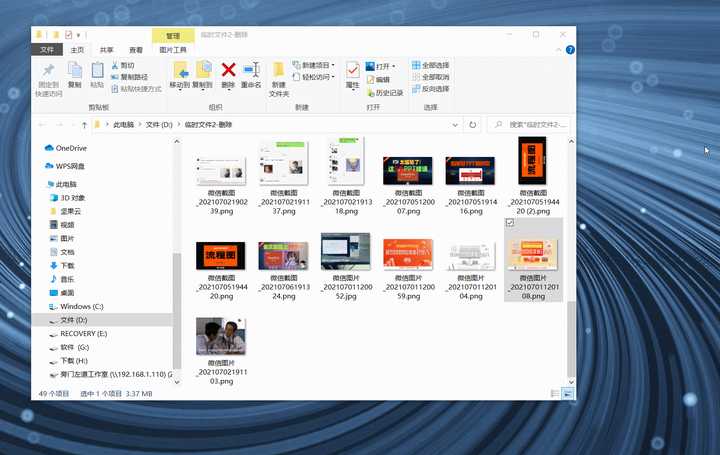Viewport: 720px width, 455px height.
Task: Open Copy to (复制到) menu
Action: click(x=202, y=75)
